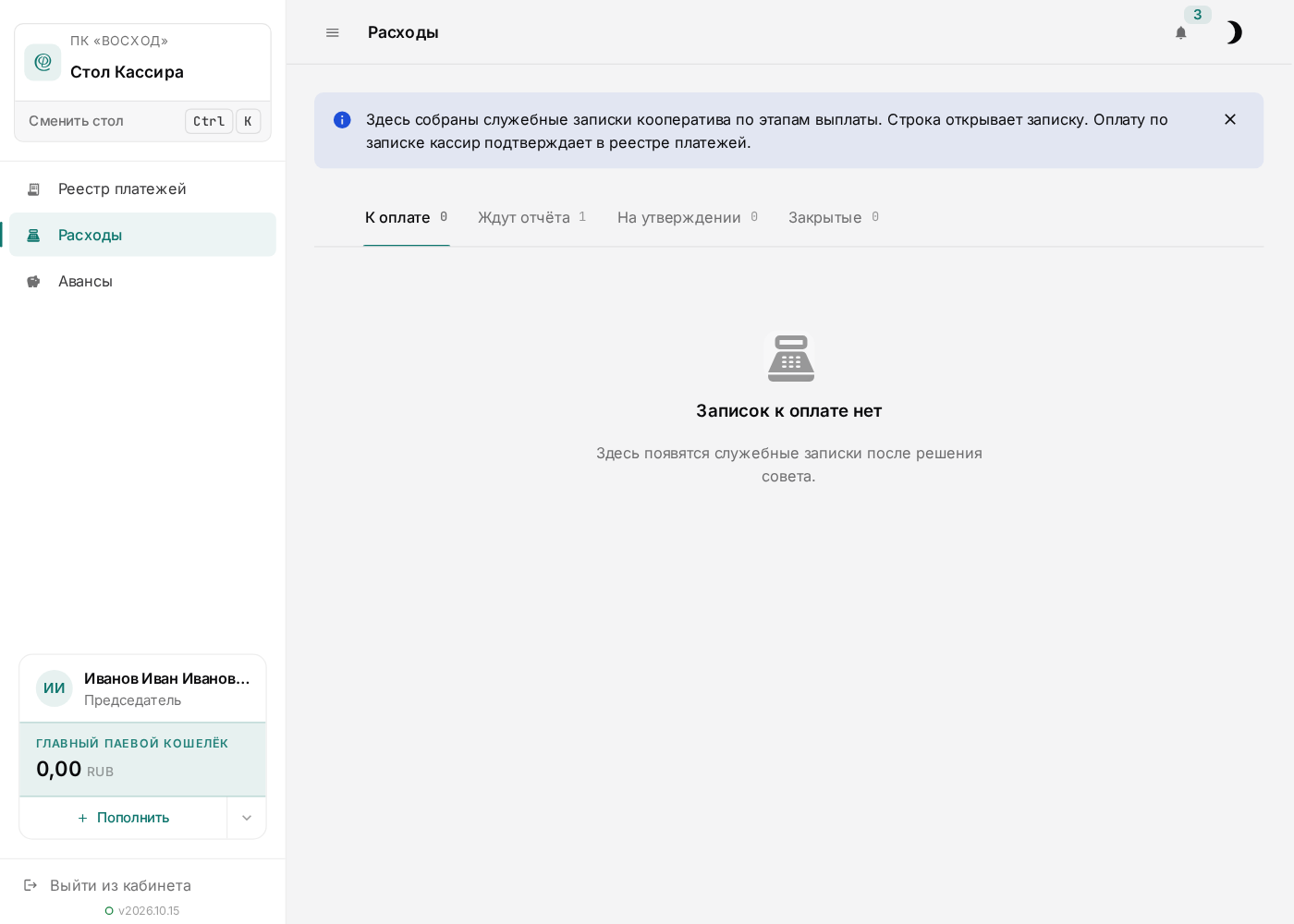Toggle dark mode moon icon
Image resolution: width=1294 pixels, height=924 pixels.
[x=1233, y=32]
